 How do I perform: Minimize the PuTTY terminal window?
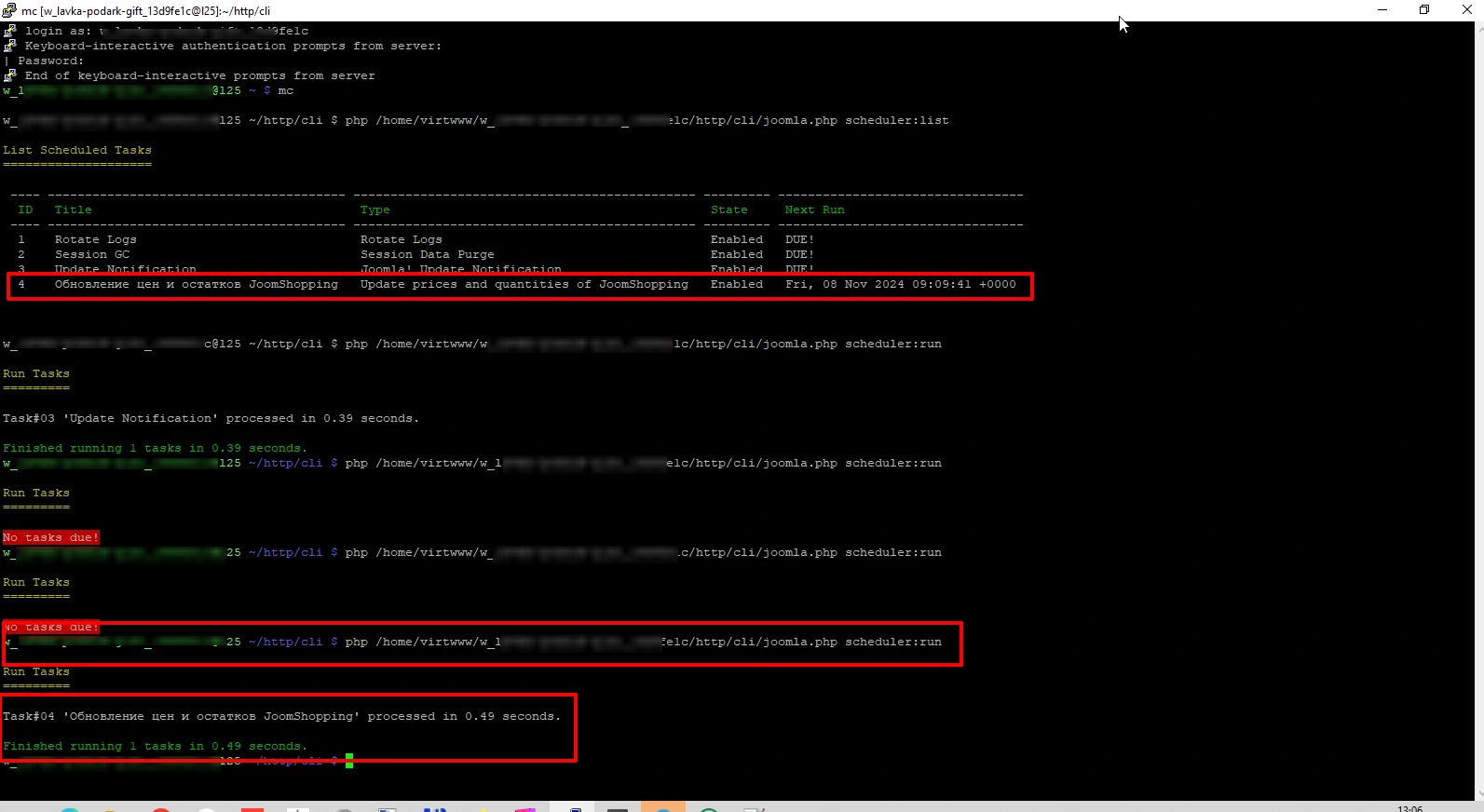(1382, 10)
